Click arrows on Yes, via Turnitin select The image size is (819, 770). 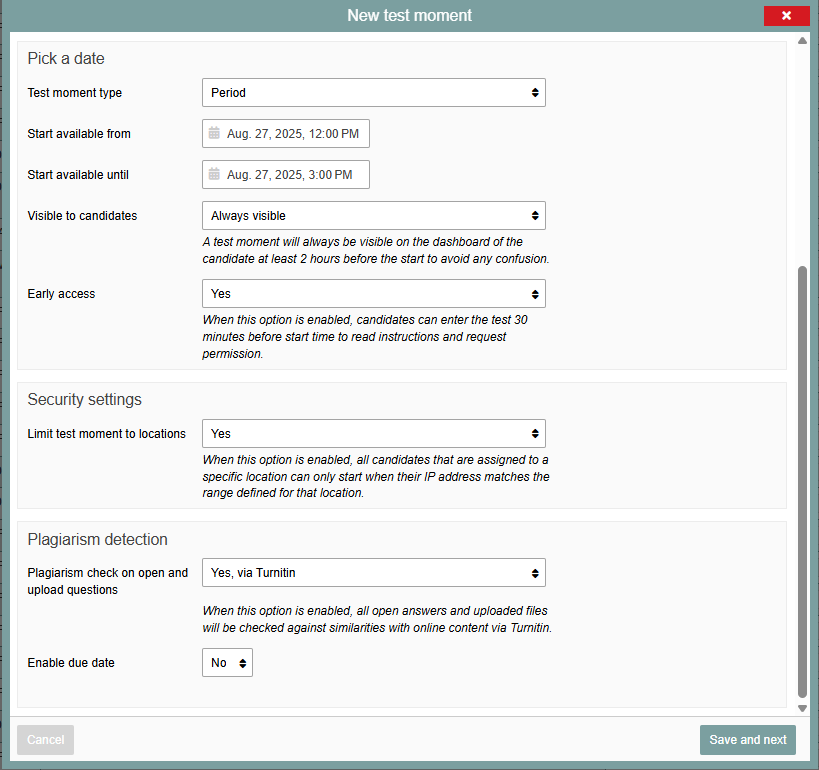535,573
